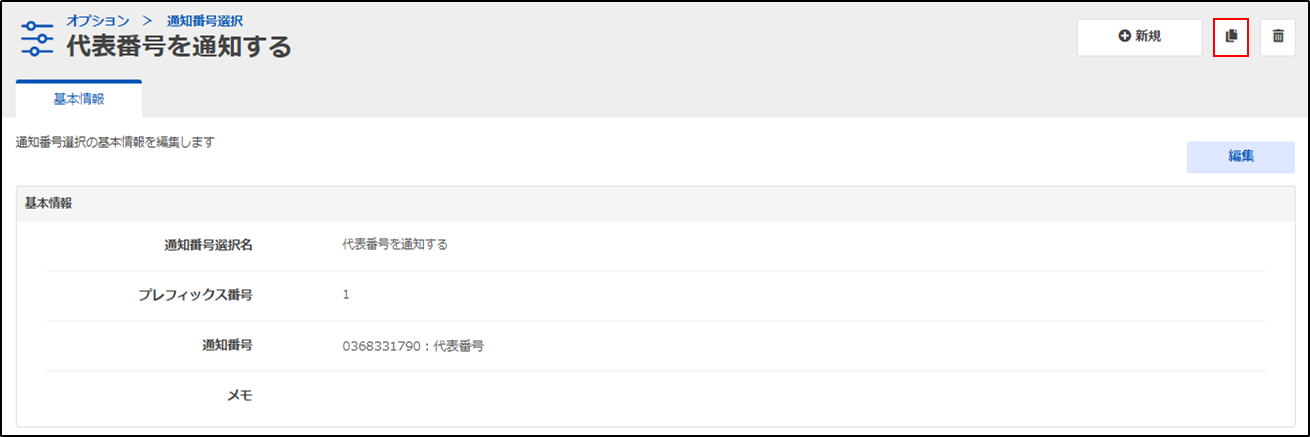
Task: Click the 代表番号を通知する page title
Action: 179,46
